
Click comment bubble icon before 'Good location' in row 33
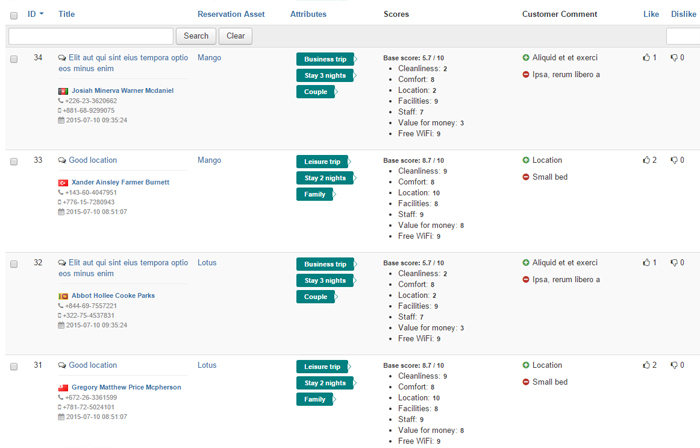(x=63, y=160)
